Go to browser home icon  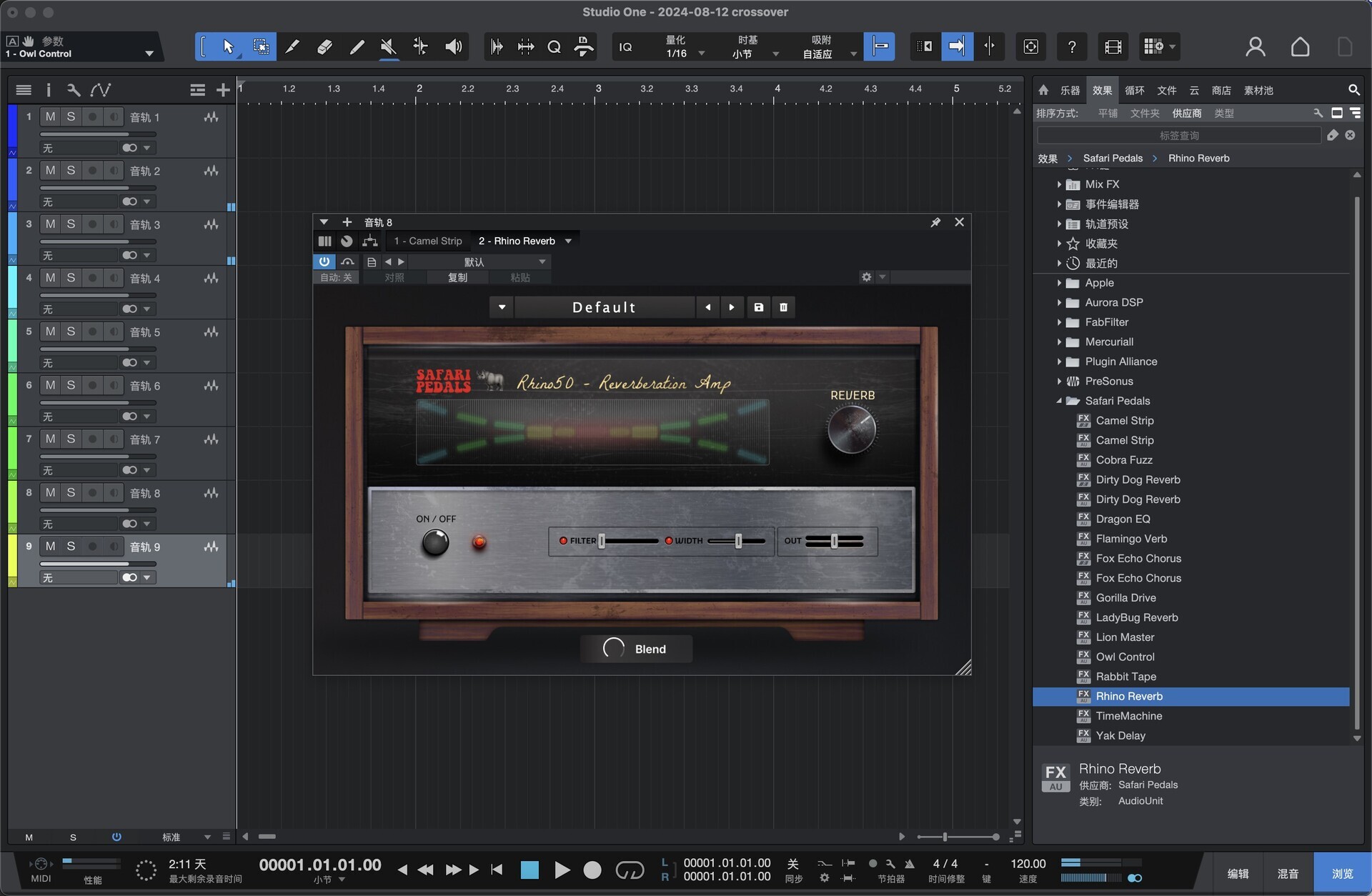coord(1043,90)
